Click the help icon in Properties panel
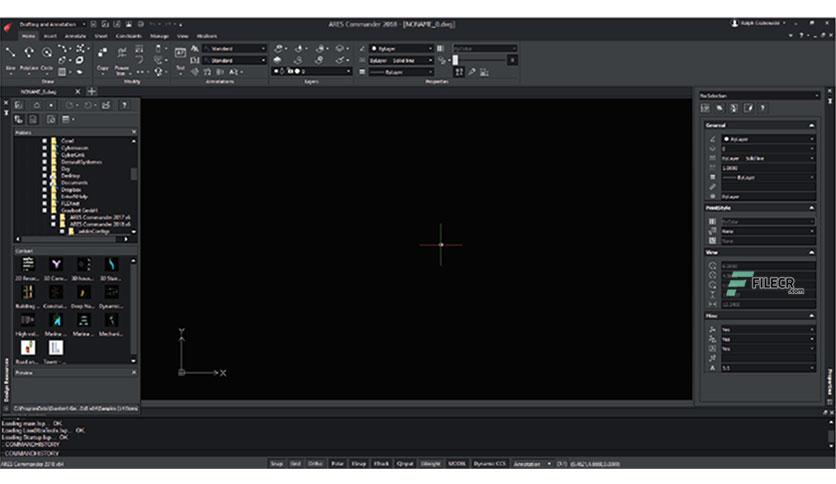The image size is (836, 484). click(x=762, y=108)
